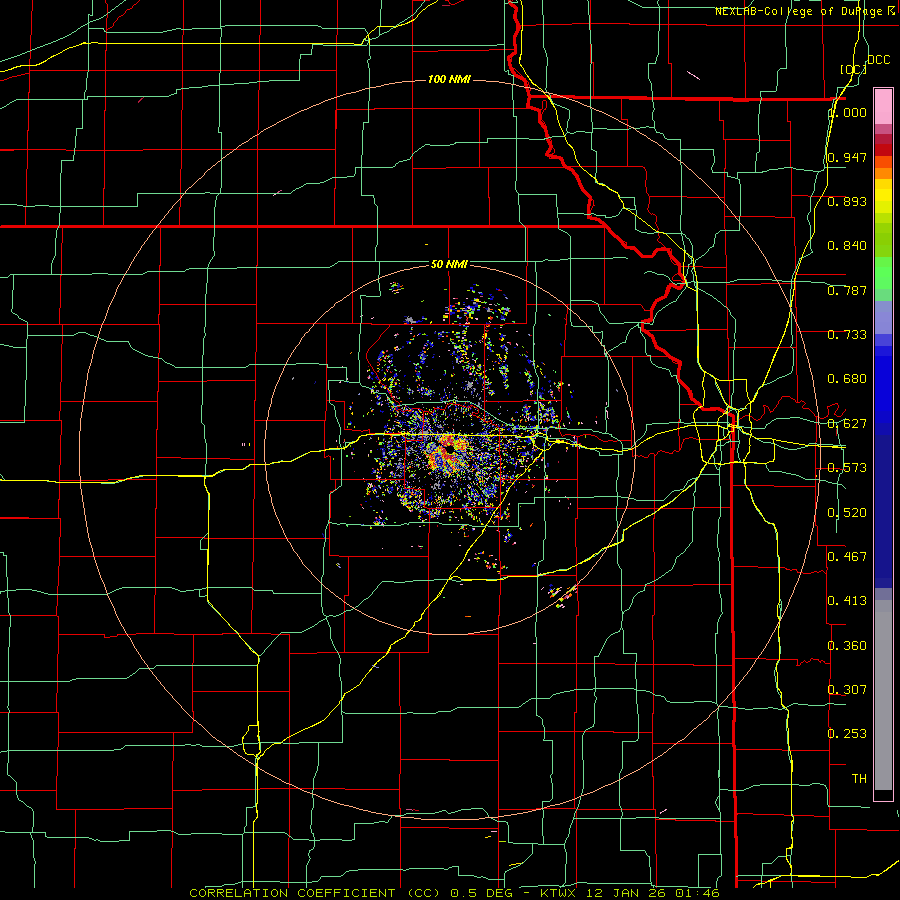Click the 0.680 value on the scale

(847, 379)
